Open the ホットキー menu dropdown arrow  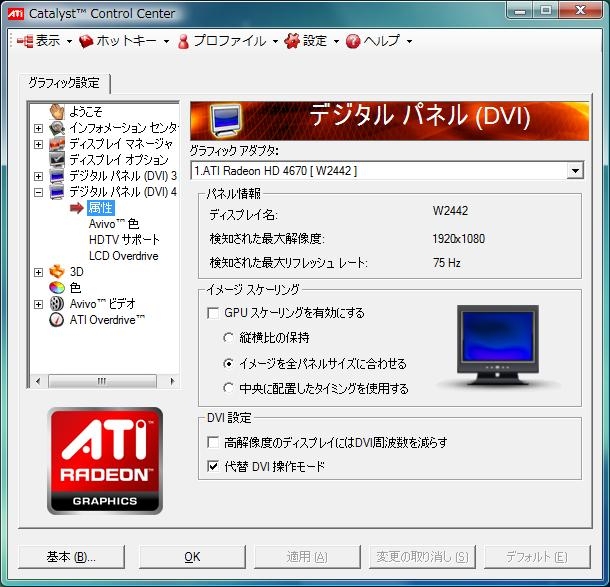pos(166,42)
